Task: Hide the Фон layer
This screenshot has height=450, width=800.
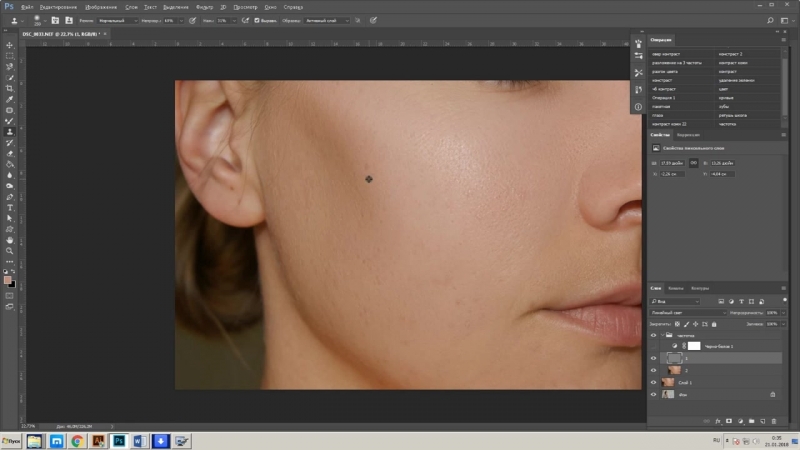Action: (653, 395)
